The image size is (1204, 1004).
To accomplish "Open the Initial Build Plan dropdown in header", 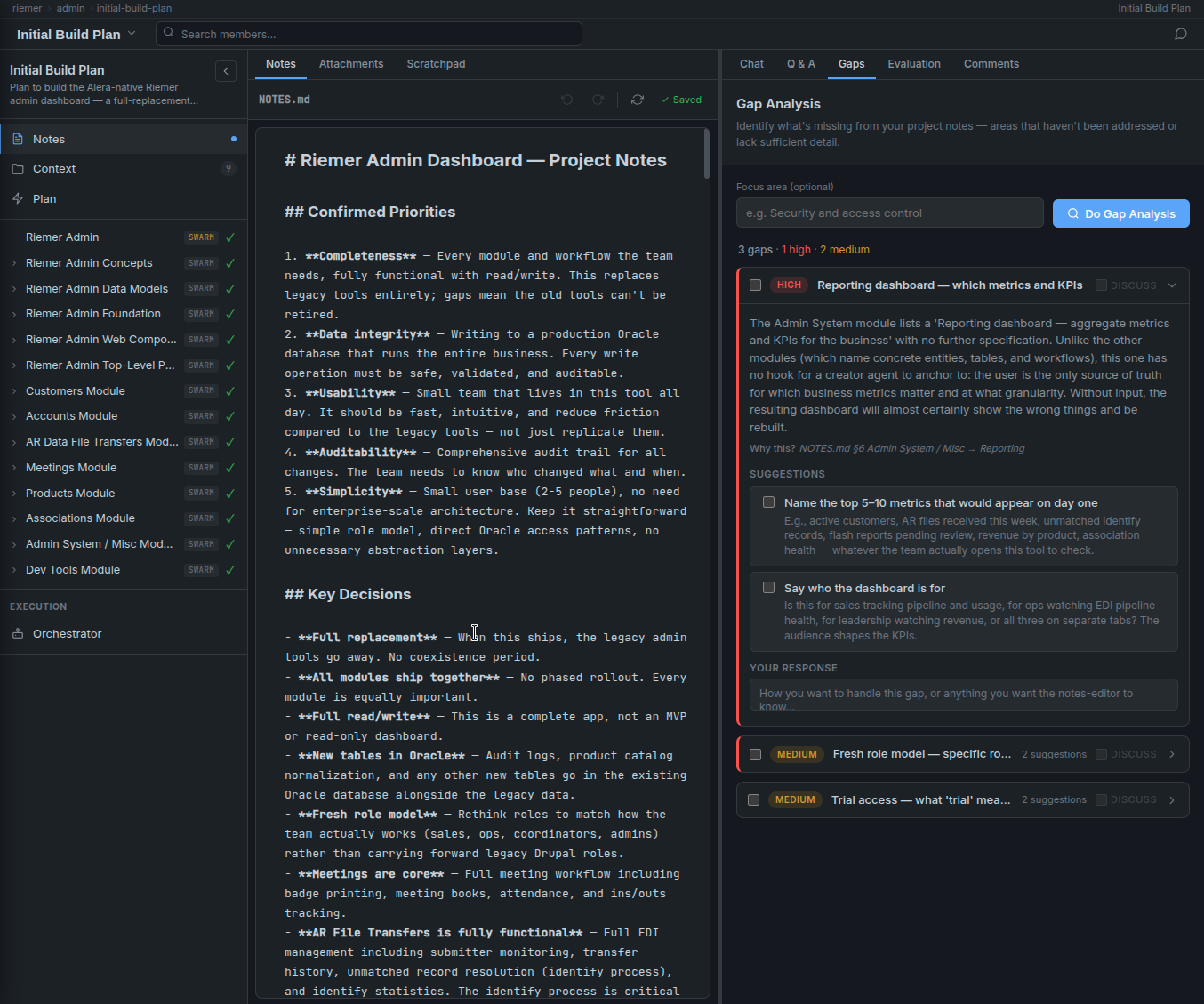I will click(76, 34).
